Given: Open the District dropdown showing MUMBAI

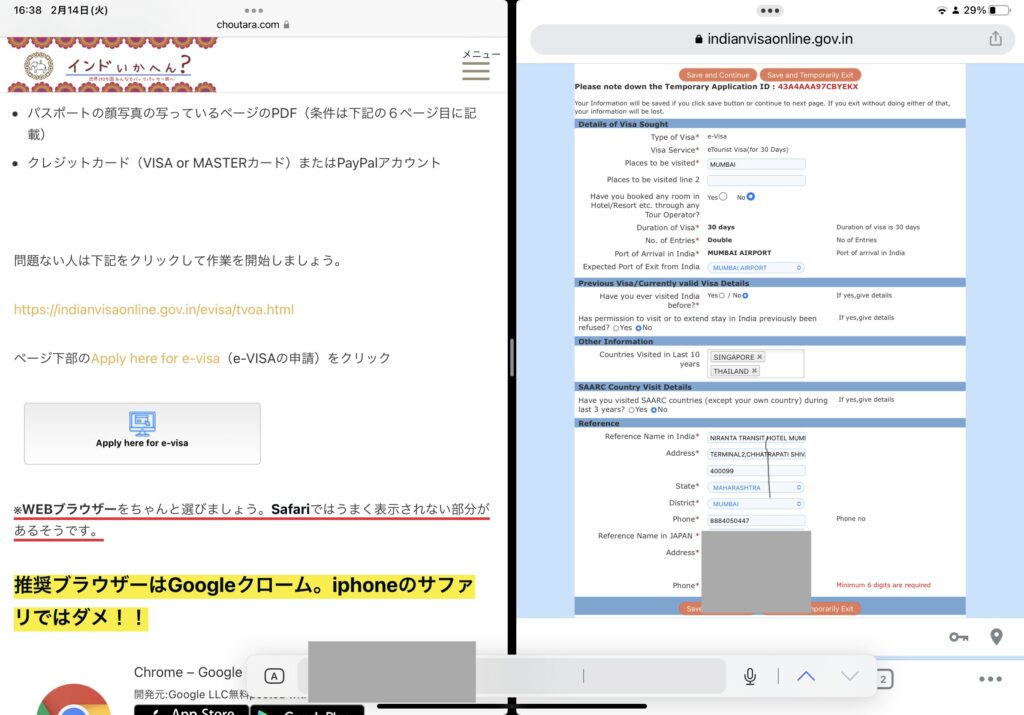Looking at the screenshot, I should (755, 504).
